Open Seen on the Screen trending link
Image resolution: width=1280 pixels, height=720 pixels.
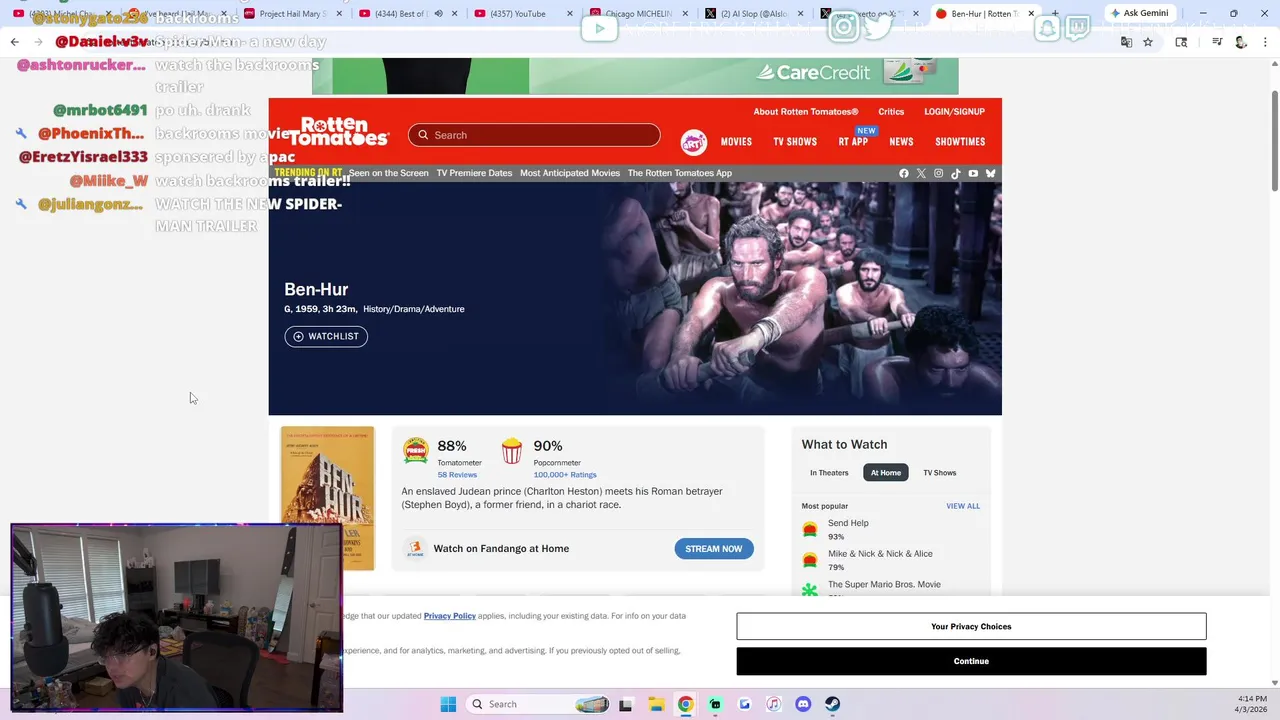[x=389, y=173]
